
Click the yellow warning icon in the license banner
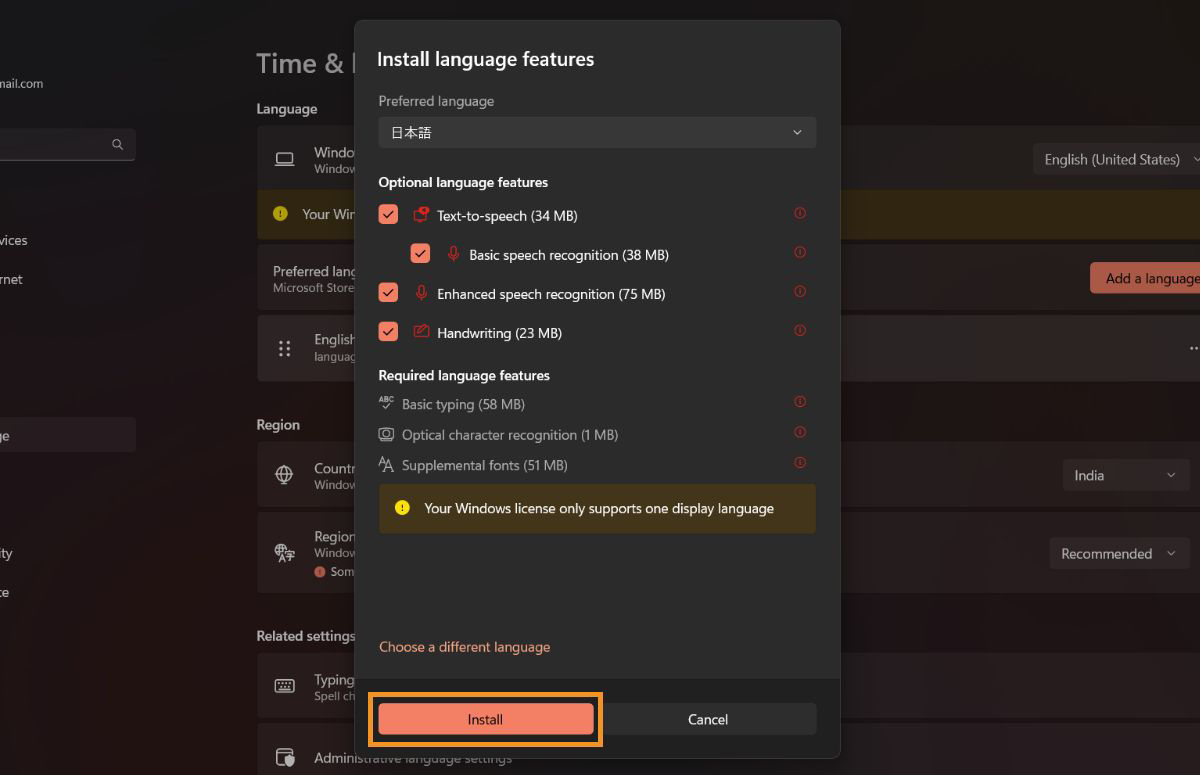(401, 507)
